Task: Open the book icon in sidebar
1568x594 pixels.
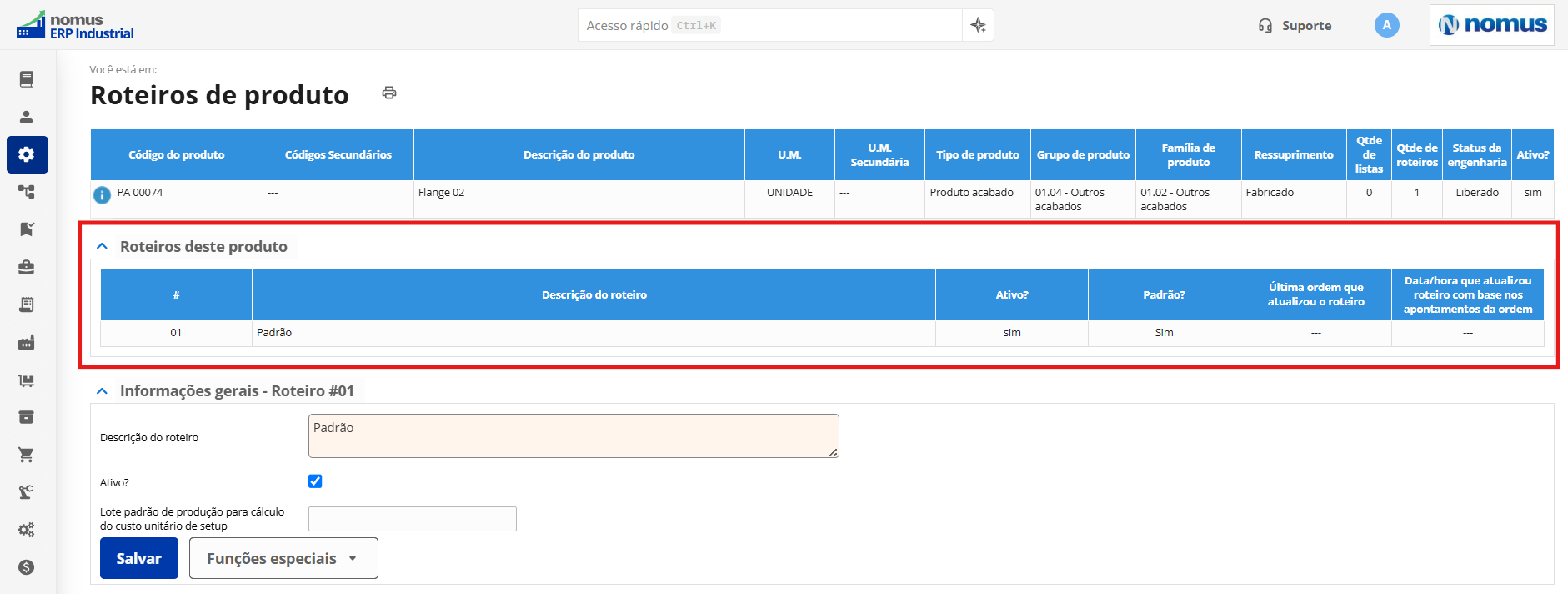Action: tap(27, 79)
